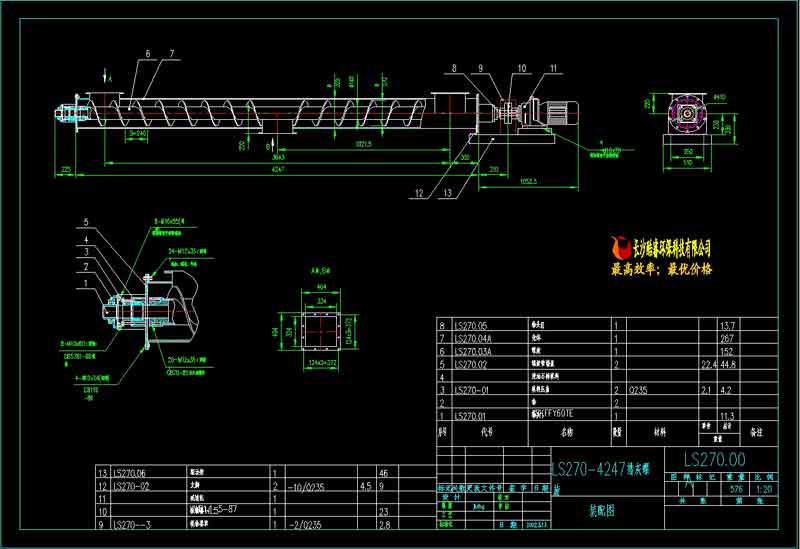This screenshot has width=800, height=549.
Task: Select the LS270.00 drawing number text
Action: 714,458
